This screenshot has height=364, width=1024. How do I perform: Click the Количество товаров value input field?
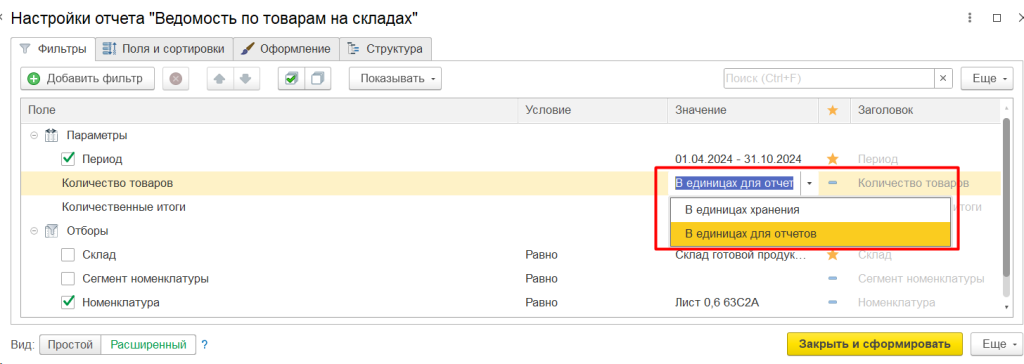click(734, 184)
